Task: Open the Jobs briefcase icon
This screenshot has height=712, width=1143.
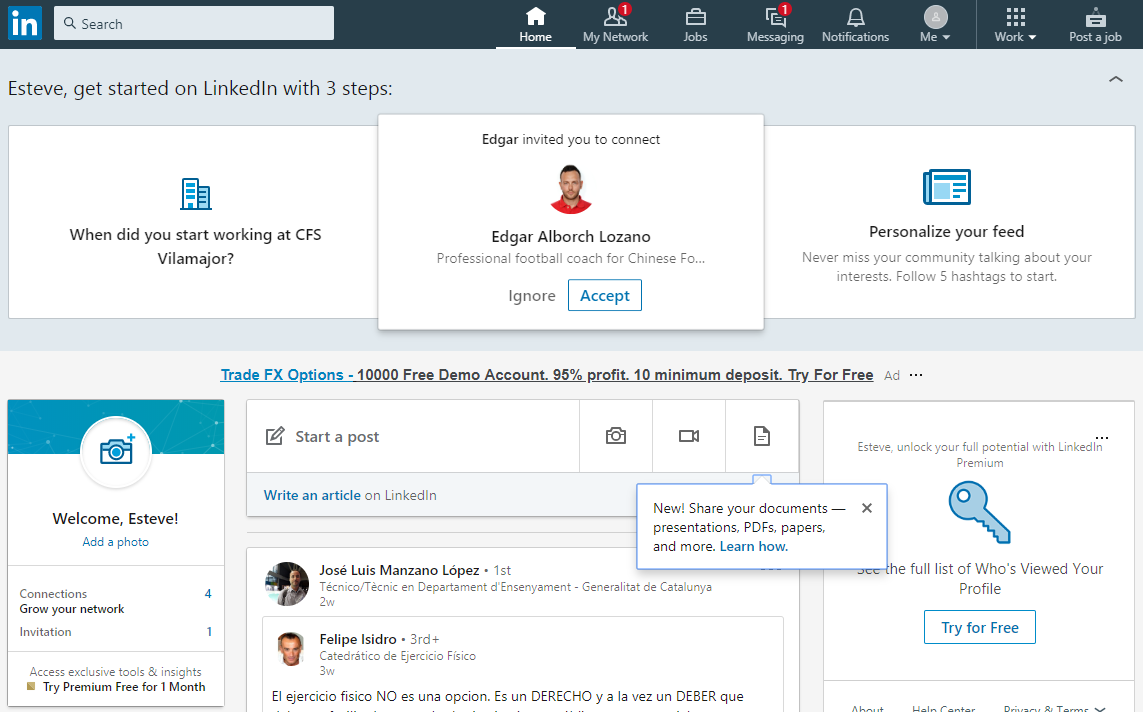Action: (x=695, y=18)
